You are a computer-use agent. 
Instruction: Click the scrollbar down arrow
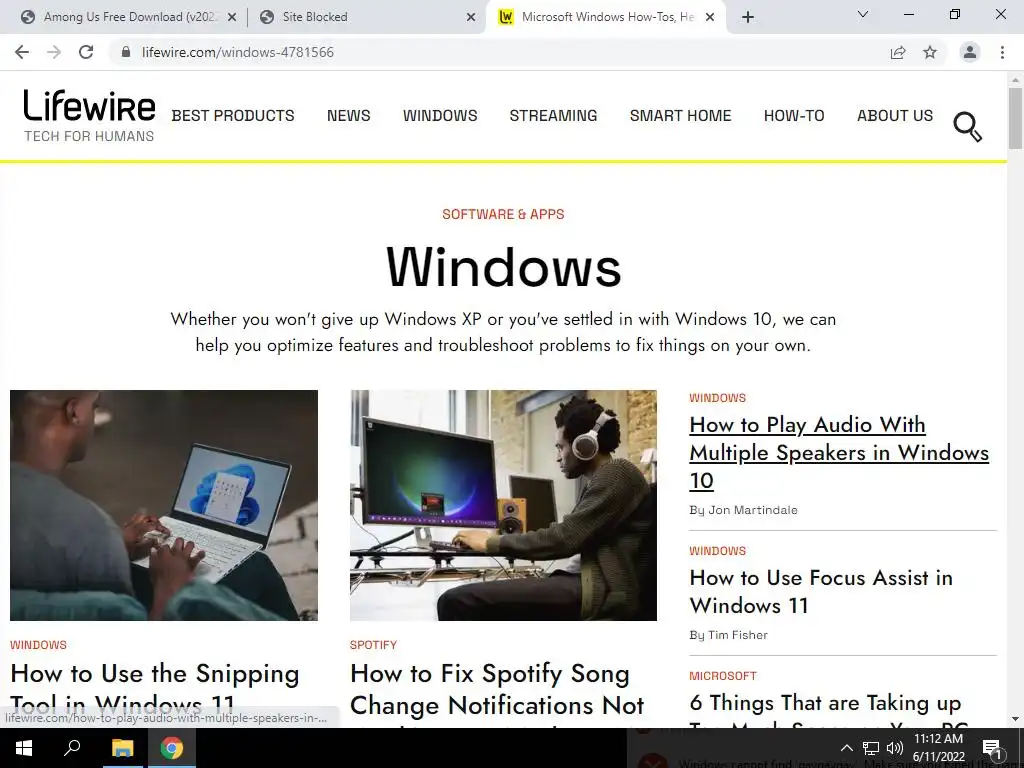coord(1015,719)
